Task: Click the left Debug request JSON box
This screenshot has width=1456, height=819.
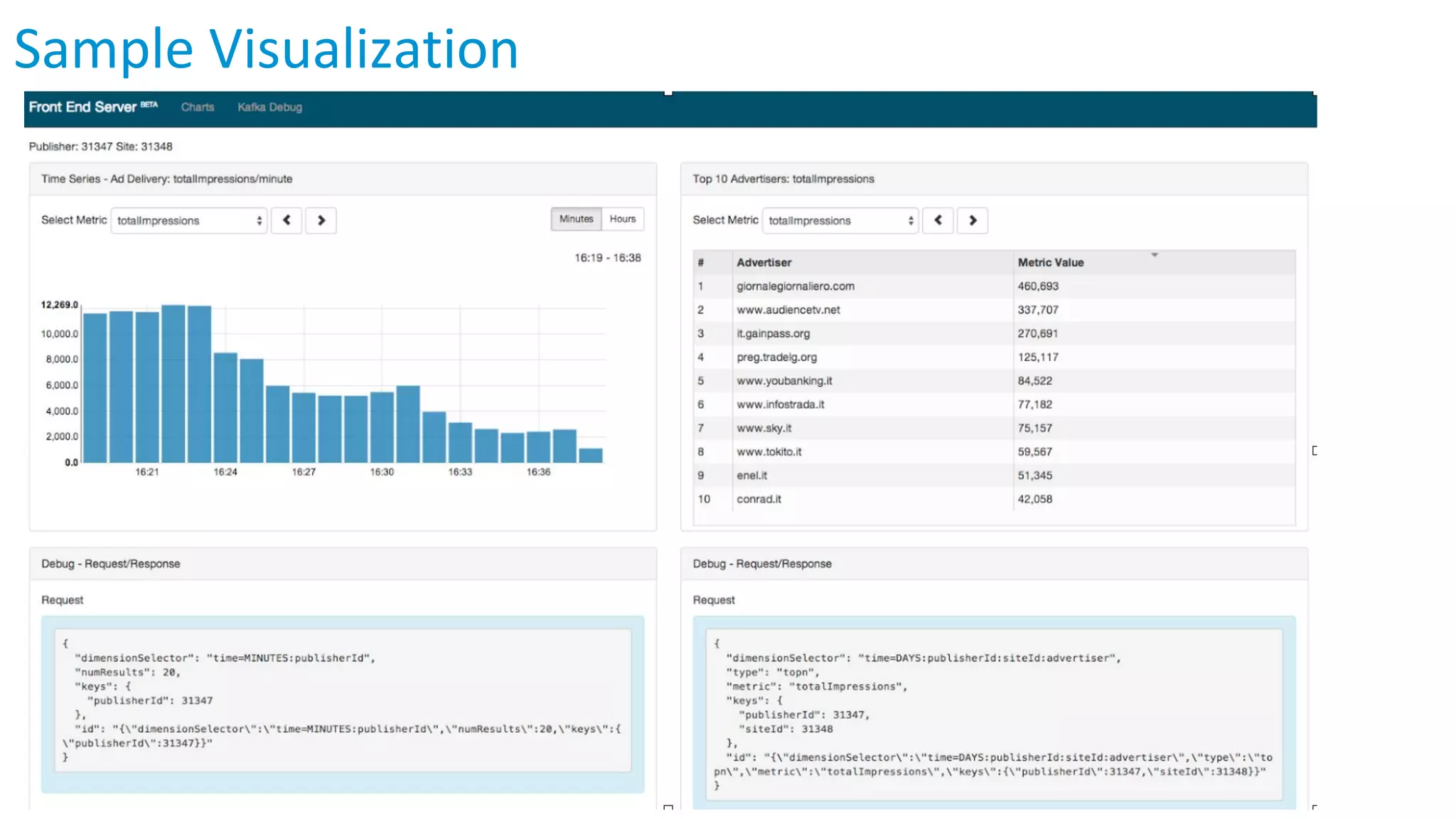Action: (343, 700)
